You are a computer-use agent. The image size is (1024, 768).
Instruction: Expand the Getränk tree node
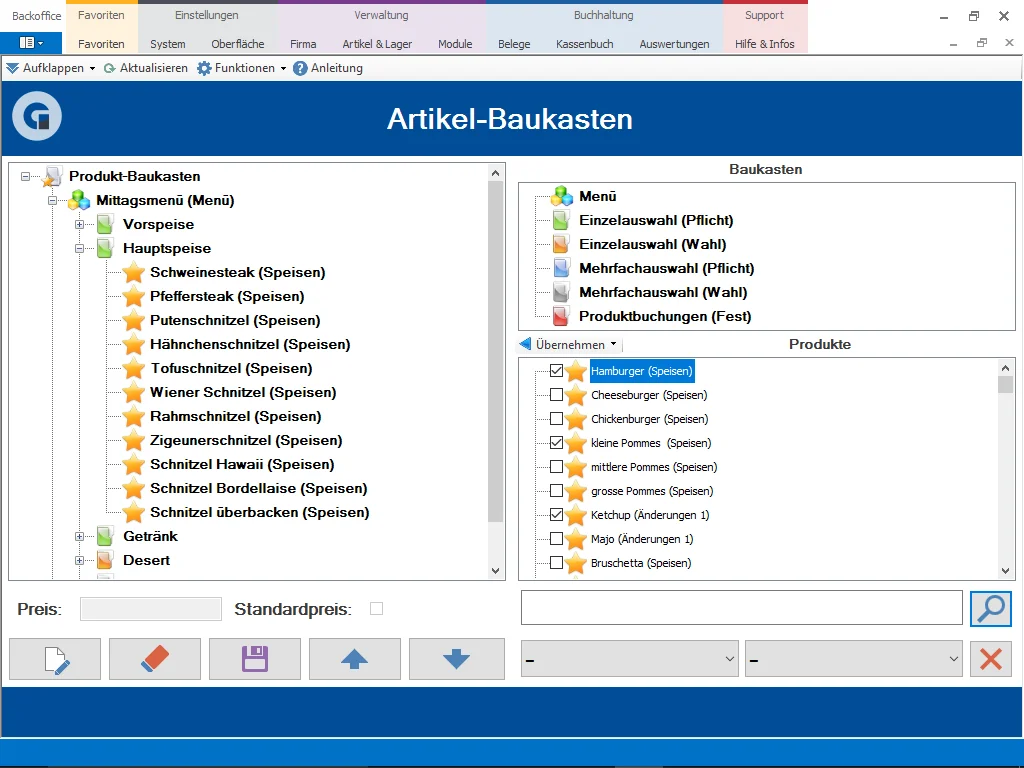(x=80, y=536)
